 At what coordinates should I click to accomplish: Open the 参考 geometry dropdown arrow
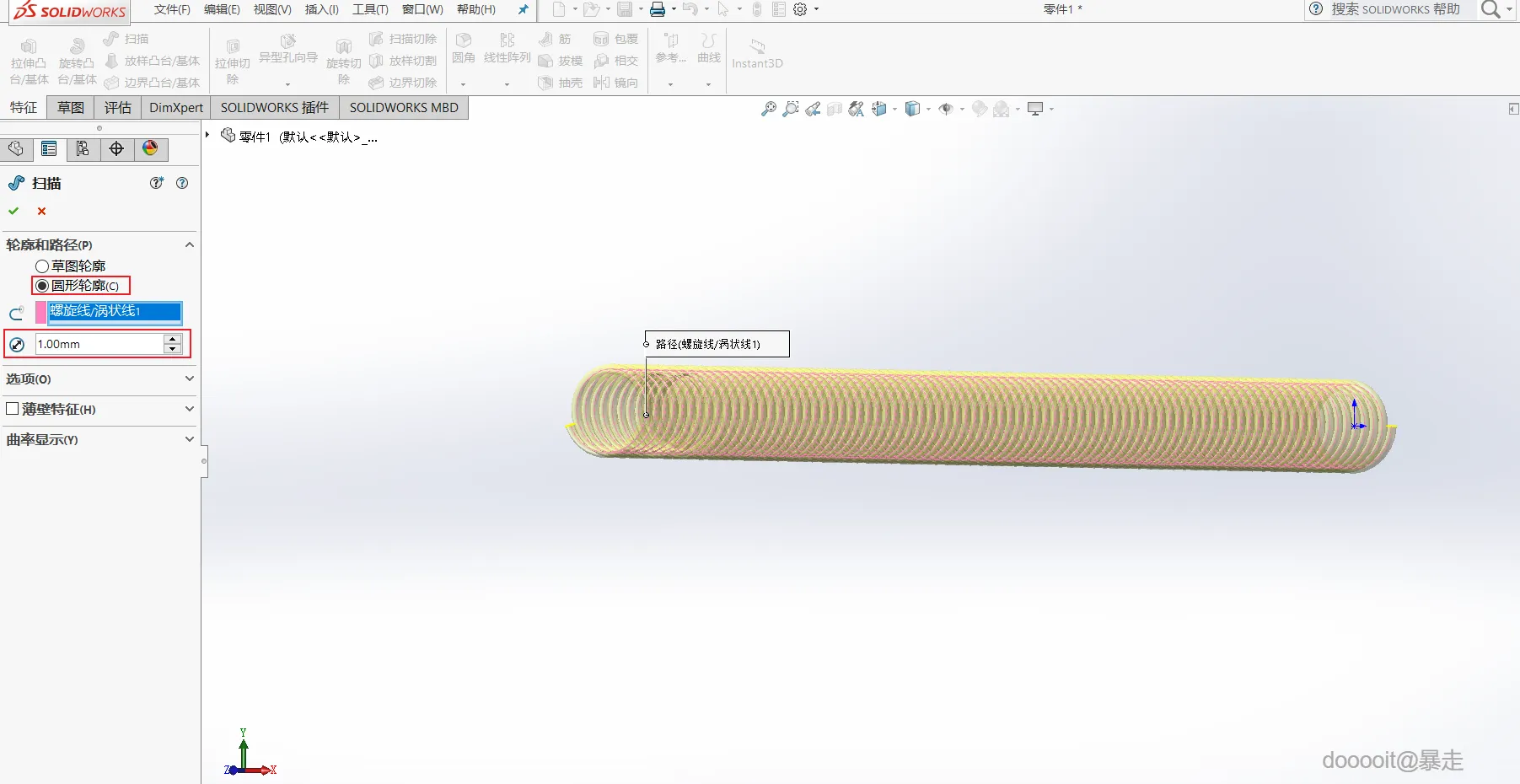(670, 84)
